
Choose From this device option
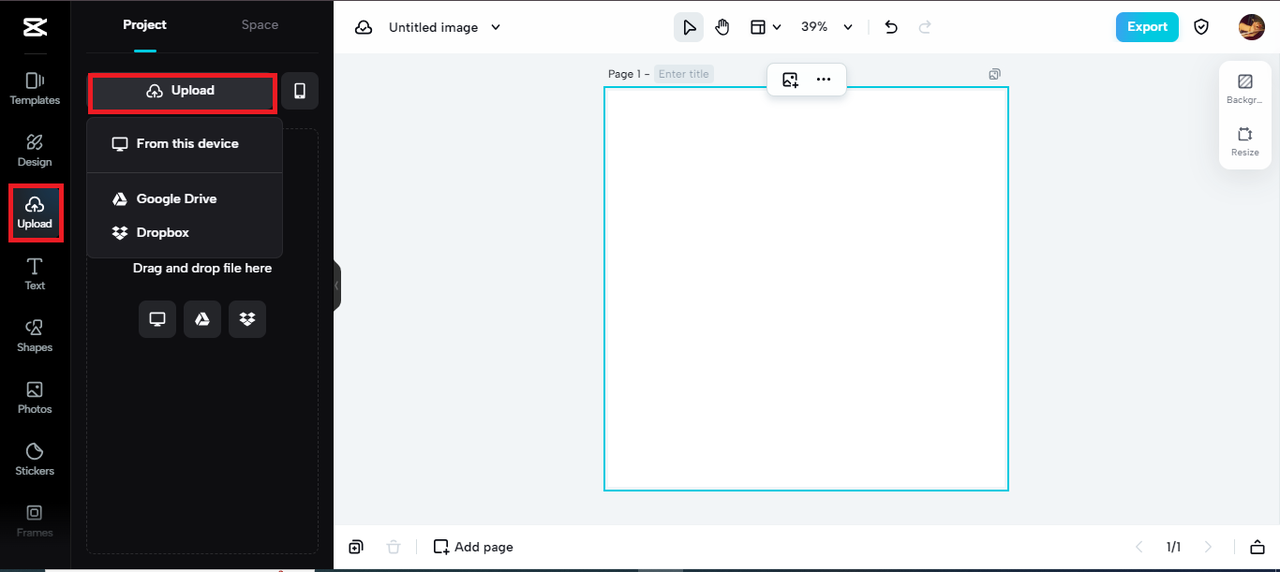(x=185, y=144)
